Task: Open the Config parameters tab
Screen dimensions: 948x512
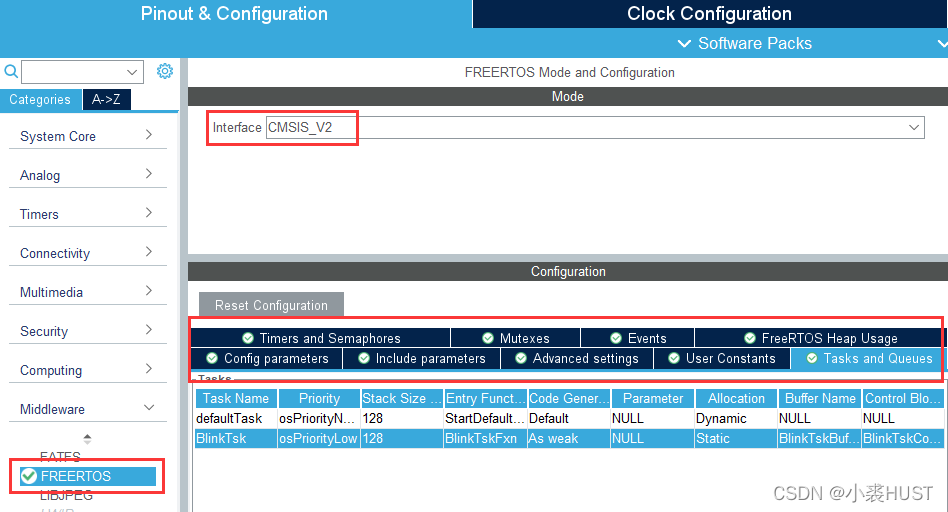Action: pyautogui.click(x=267, y=358)
